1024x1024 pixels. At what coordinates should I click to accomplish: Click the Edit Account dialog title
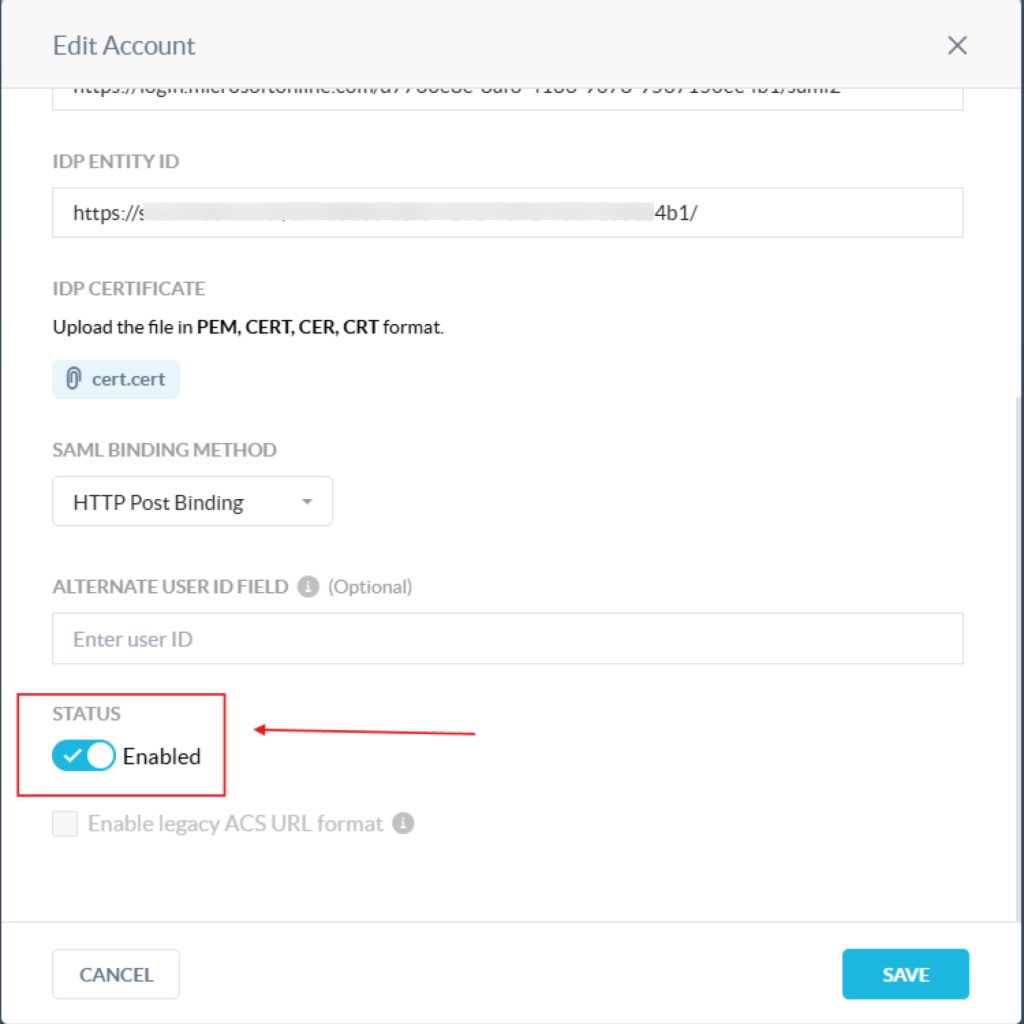(123, 46)
